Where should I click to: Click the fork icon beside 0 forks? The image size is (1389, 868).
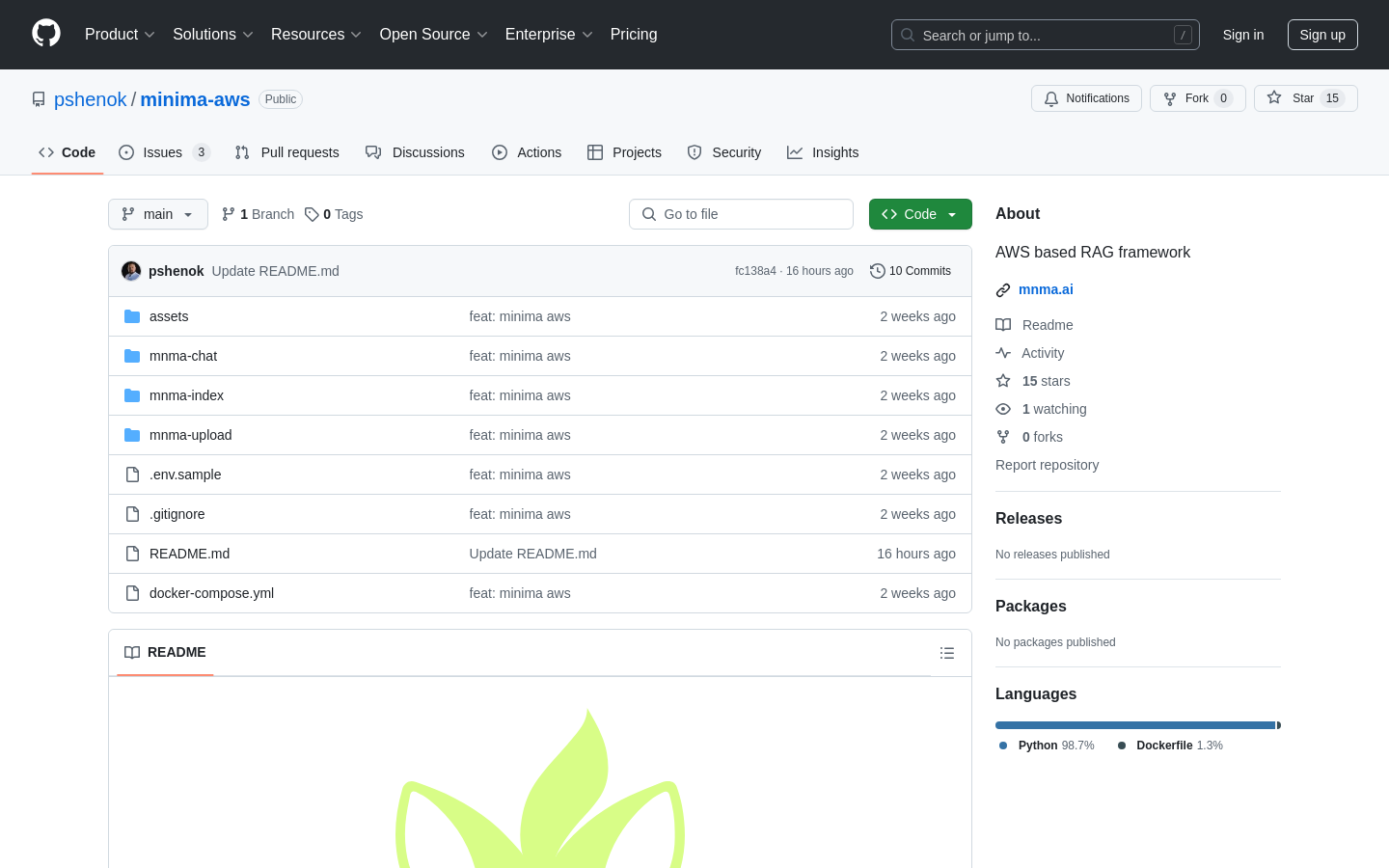pyautogui.click(x=1003, y=437)
